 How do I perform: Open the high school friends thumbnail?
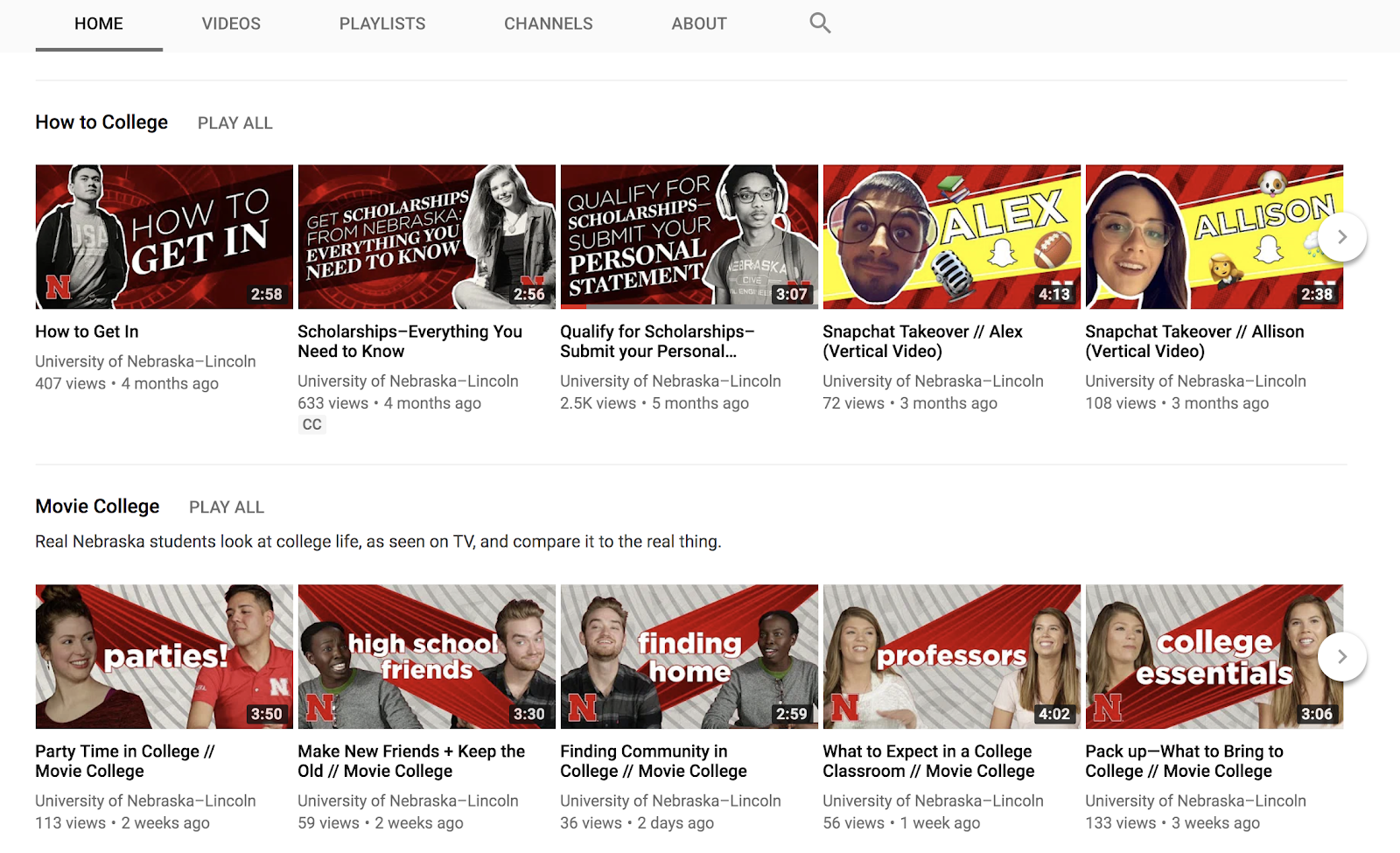pos(427,656)
